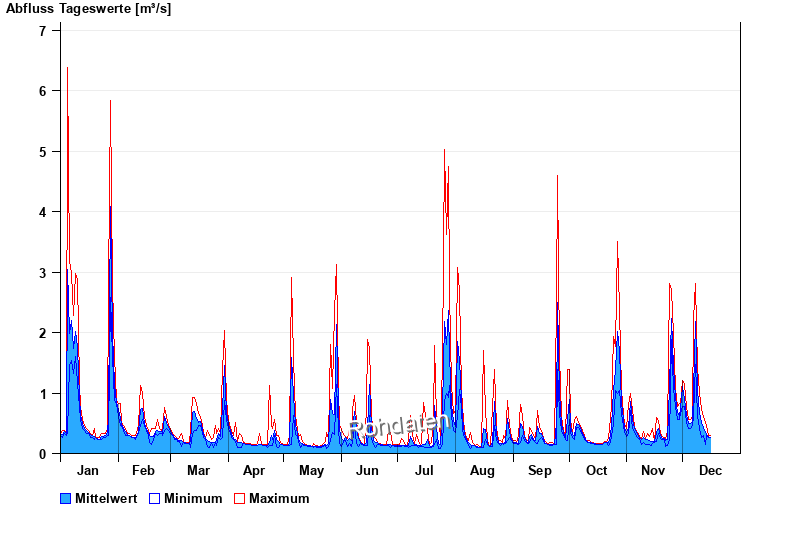Click the Jul label on x-axis
This screenshot has width=800, height=550.
pos(424,470)
